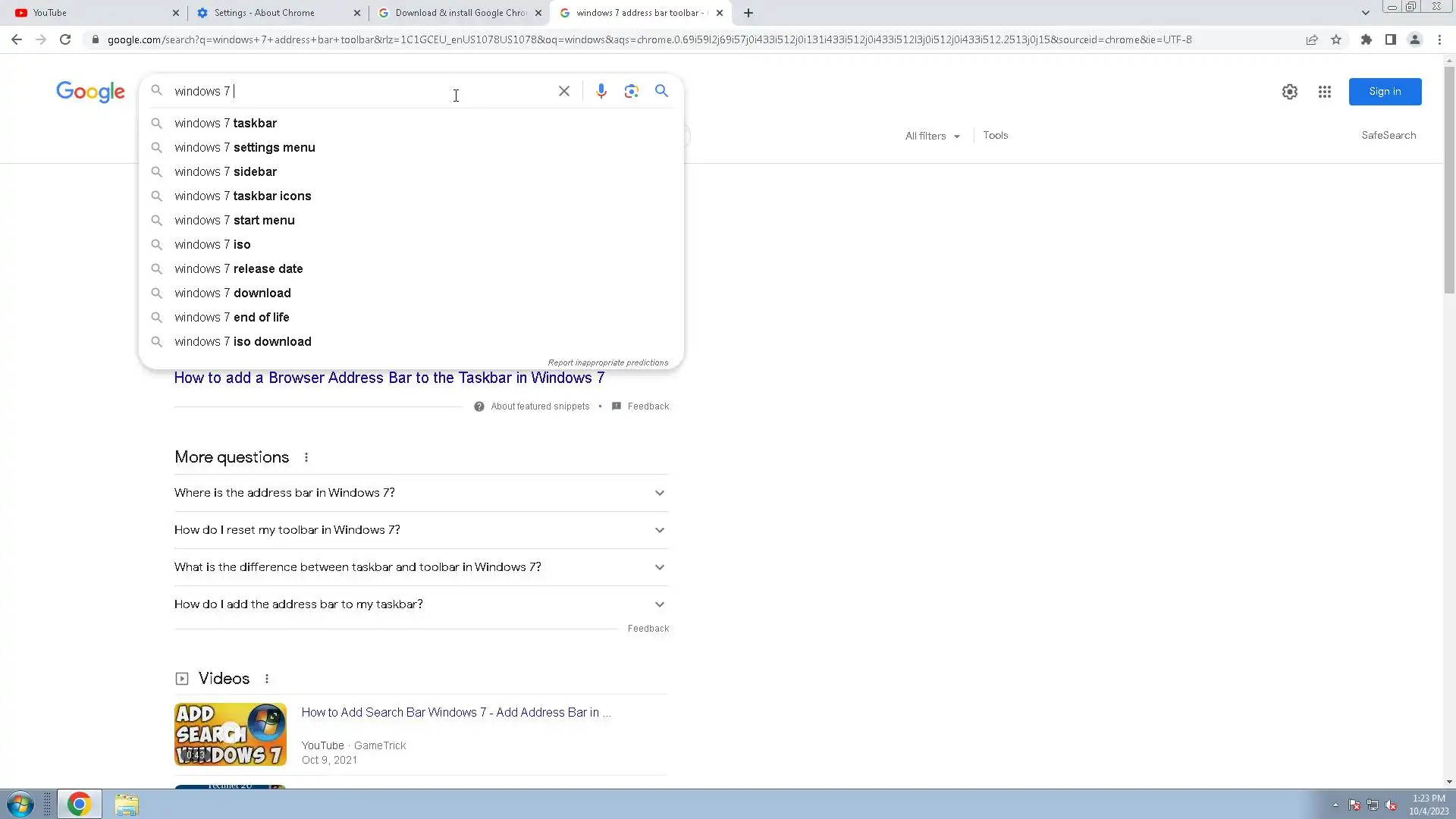This screenshot has height=819, width=1456.
Task: Open Google Lens image search
Action: [x=631, y=91]
